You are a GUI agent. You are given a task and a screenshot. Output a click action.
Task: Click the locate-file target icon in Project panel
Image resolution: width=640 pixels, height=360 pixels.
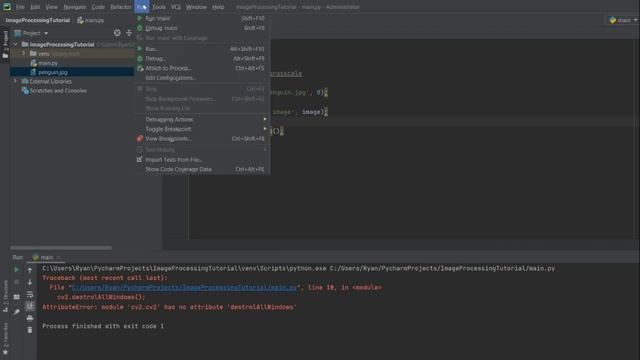117,33
